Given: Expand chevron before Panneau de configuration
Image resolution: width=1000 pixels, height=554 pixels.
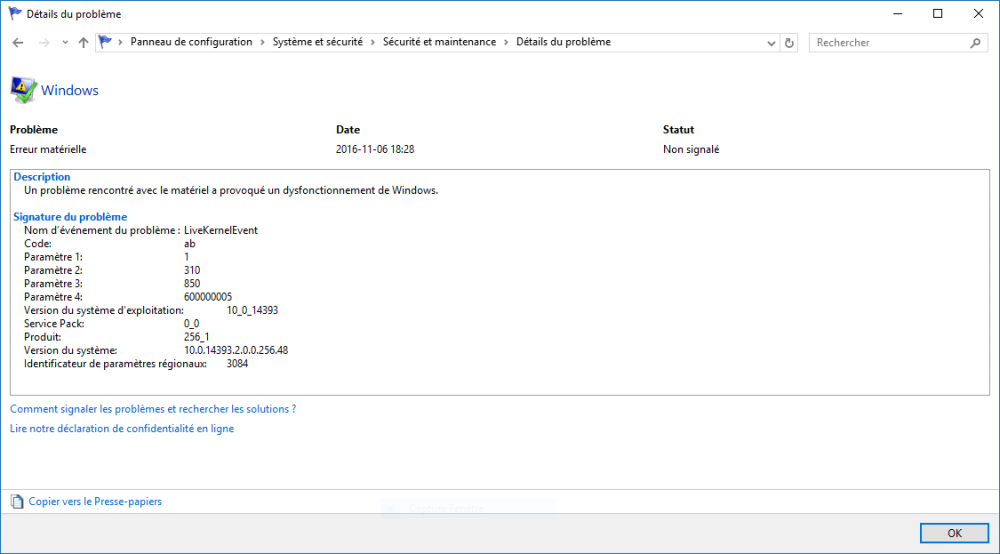Looking at the screenshot, I should point(120,42).
